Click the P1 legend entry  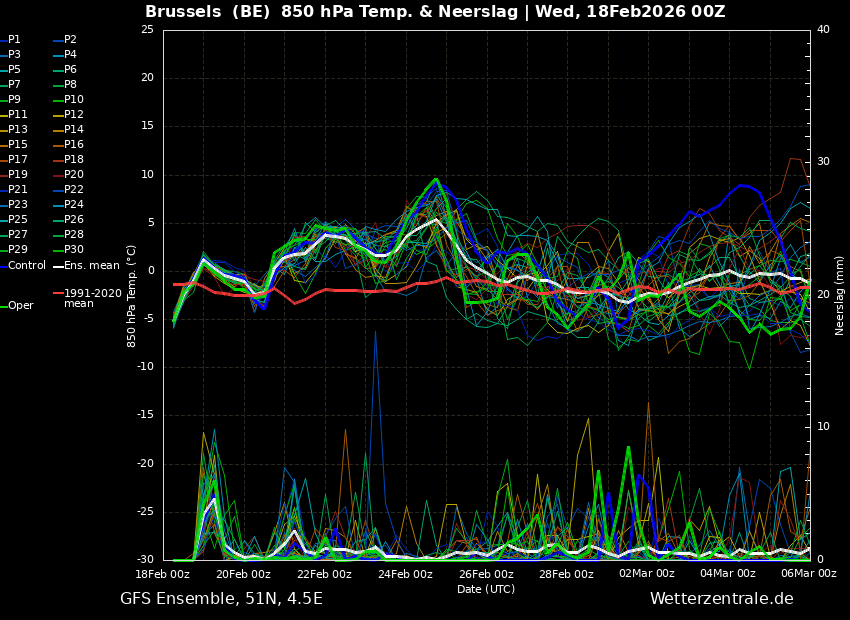(14, 40)
